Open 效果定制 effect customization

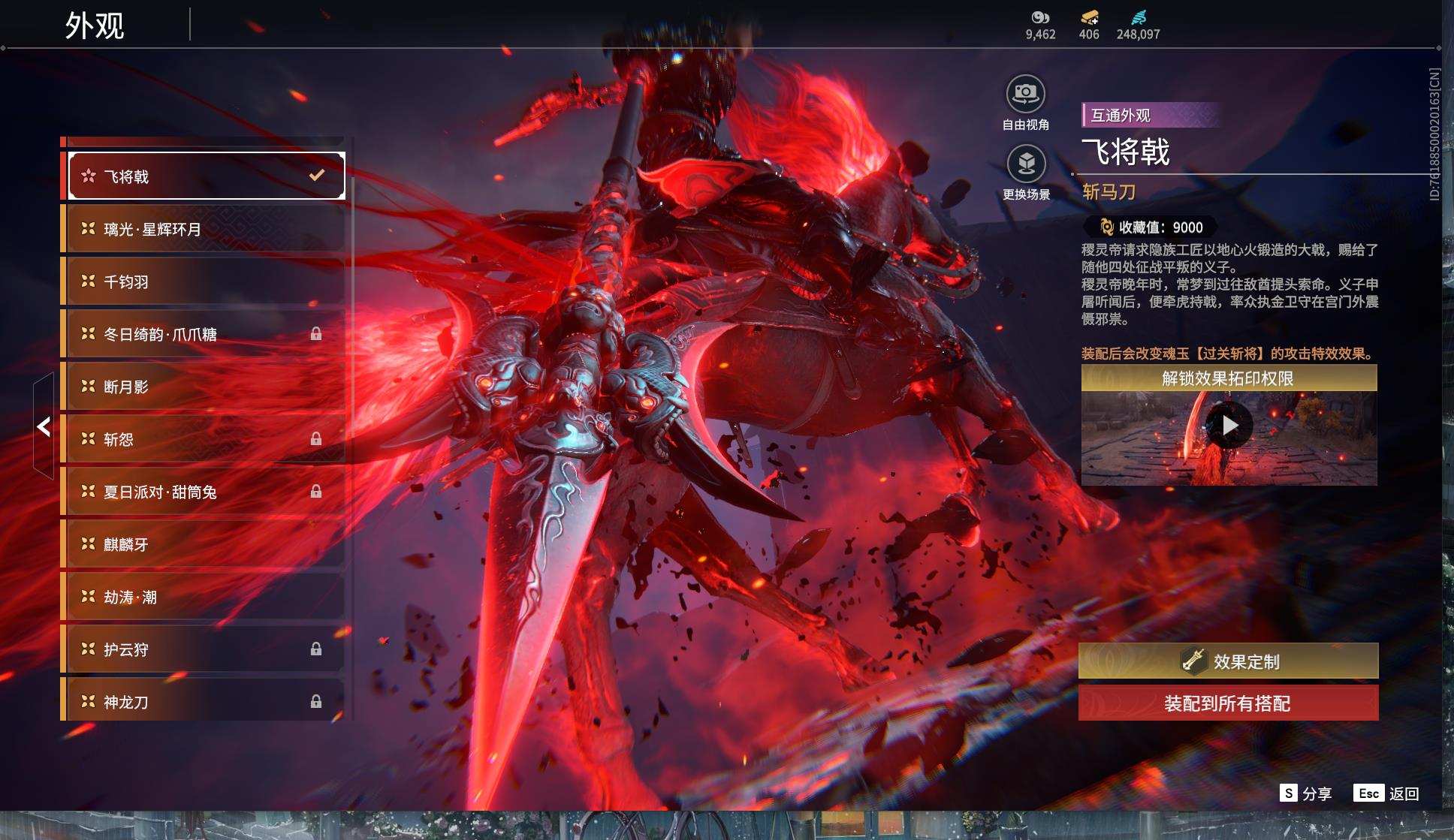[1229, 661]
